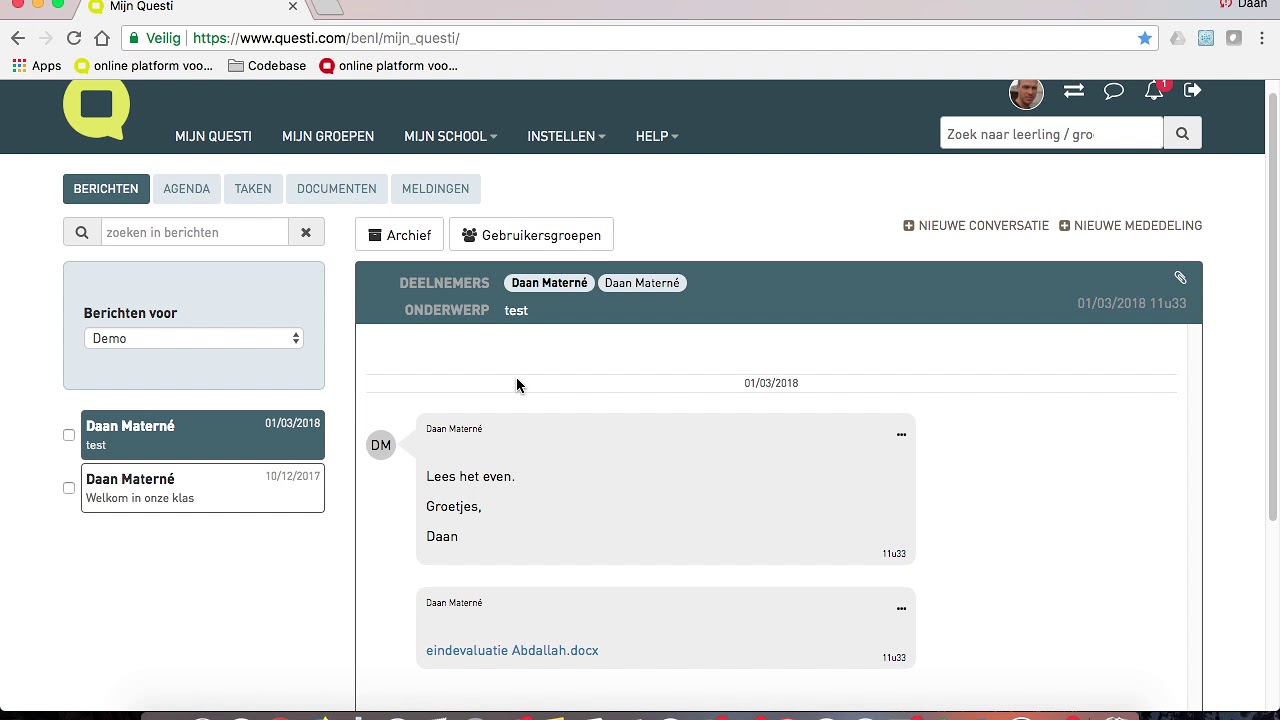Screen dimensions: 1280x720
Task: Open the red-icon 'online platform voo...' bookmark
Action: click(389, 66)
